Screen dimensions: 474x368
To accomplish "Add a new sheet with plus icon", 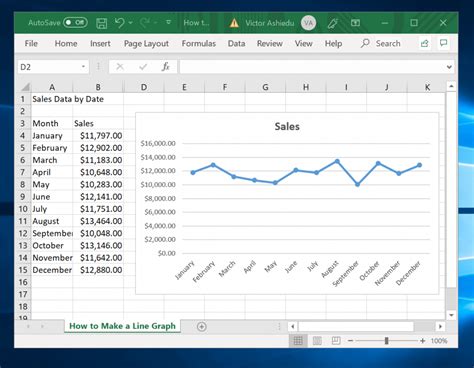I will pyautogui.click(x=201, y=326).
